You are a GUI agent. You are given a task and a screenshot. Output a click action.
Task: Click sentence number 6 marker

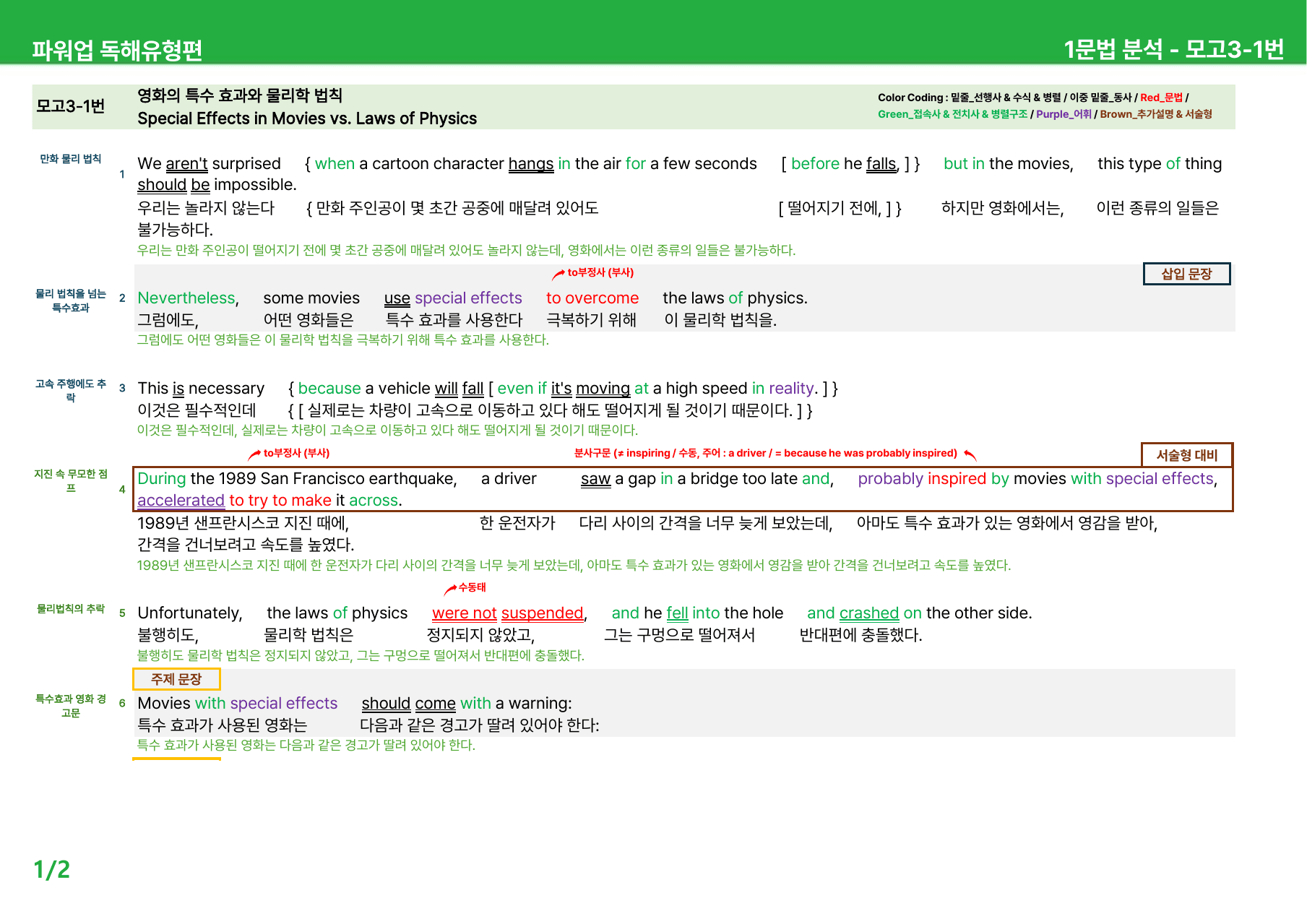(x=122, y=703)
